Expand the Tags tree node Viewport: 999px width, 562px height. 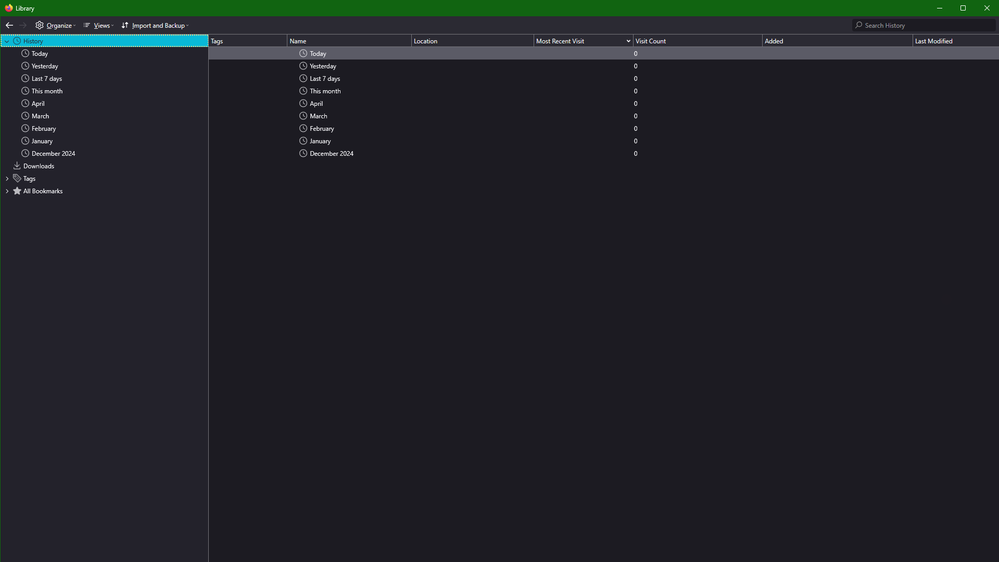7,179
